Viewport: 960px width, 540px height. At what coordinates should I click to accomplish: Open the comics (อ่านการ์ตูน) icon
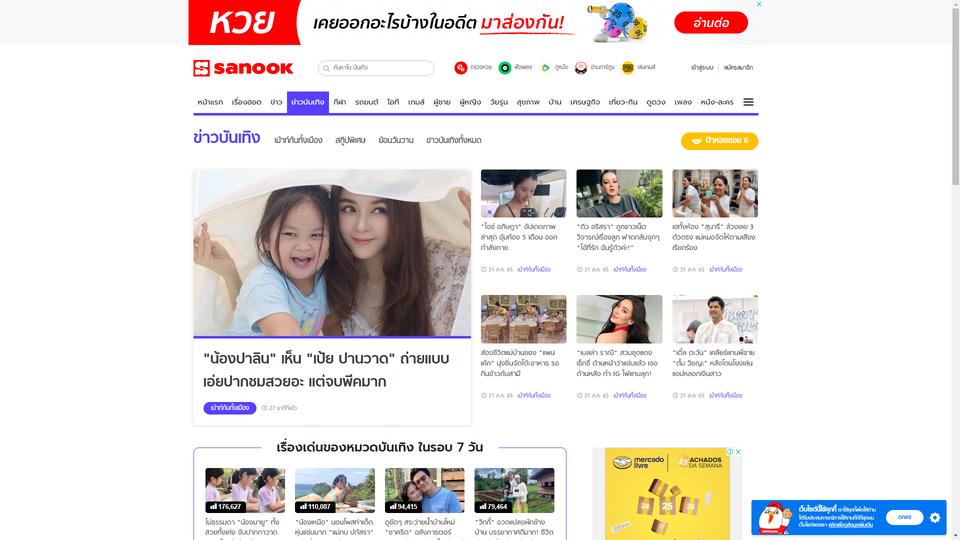[581, 68]
